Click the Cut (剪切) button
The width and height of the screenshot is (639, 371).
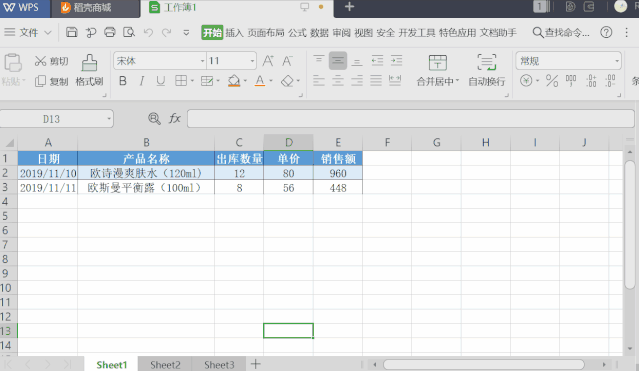pyautogui.click(x=51, y=61)
